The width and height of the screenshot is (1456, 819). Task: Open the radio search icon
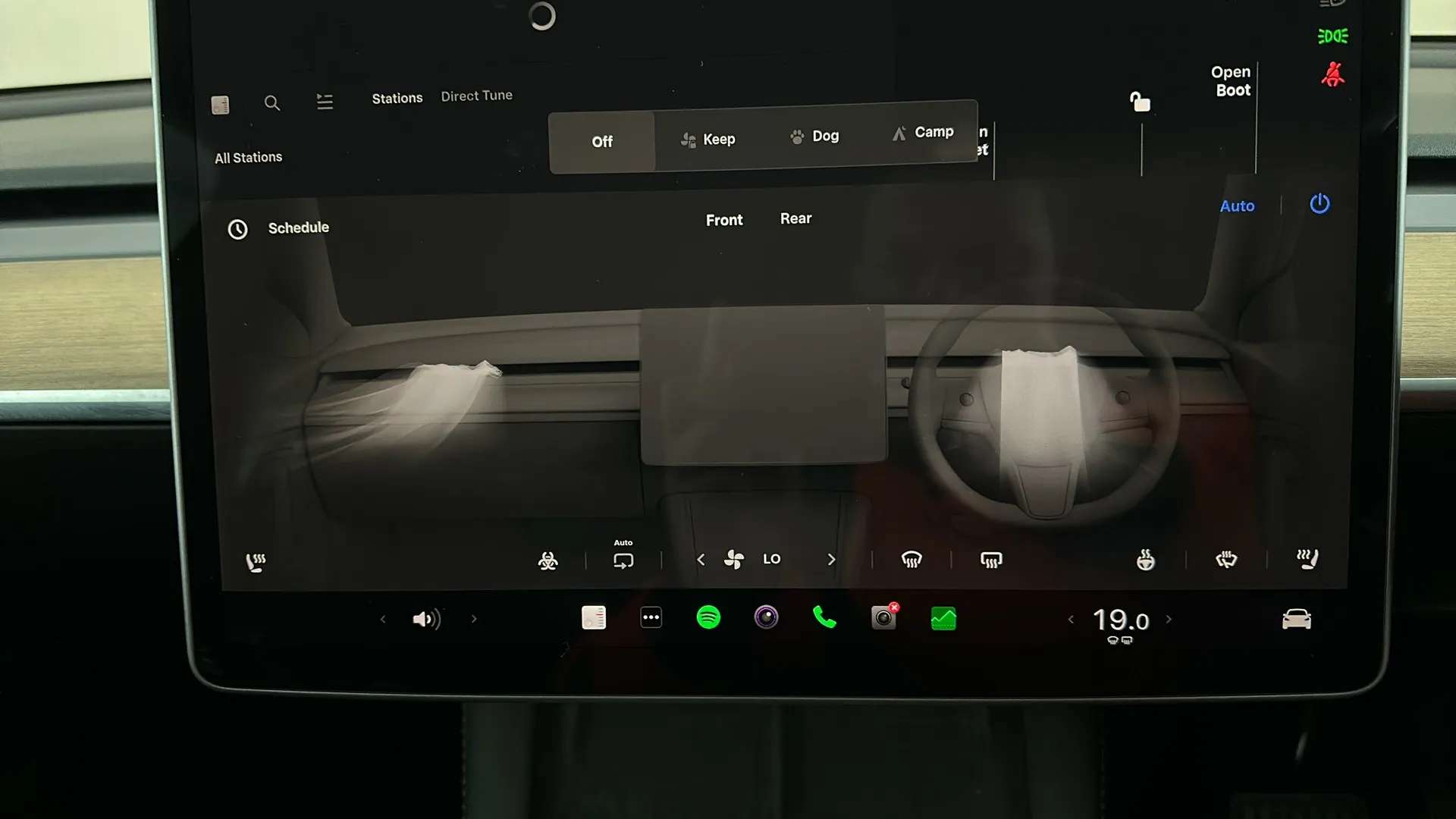[272, 103]
